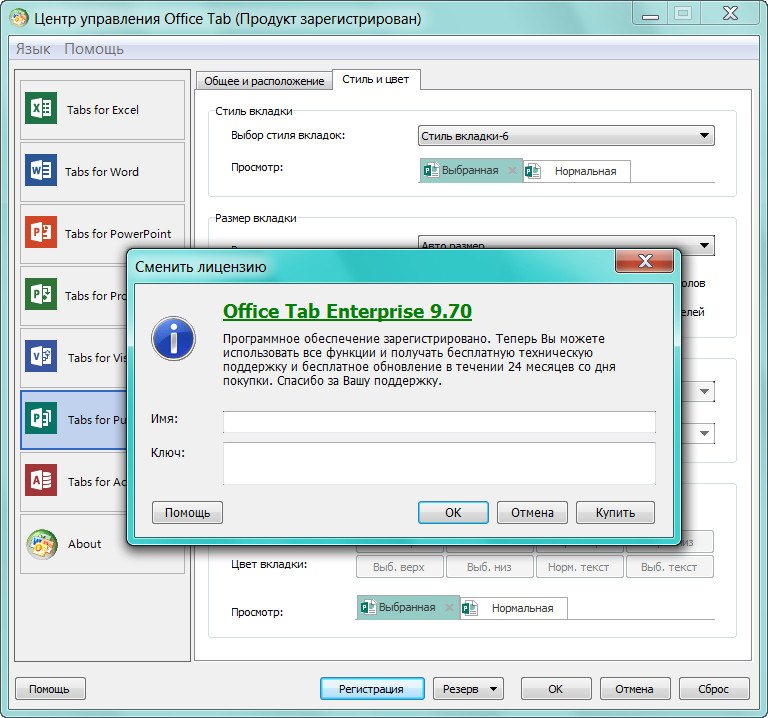
Task: Pick the Выб. верх color button
Action: pyautogui.click(x=399, y=567)
